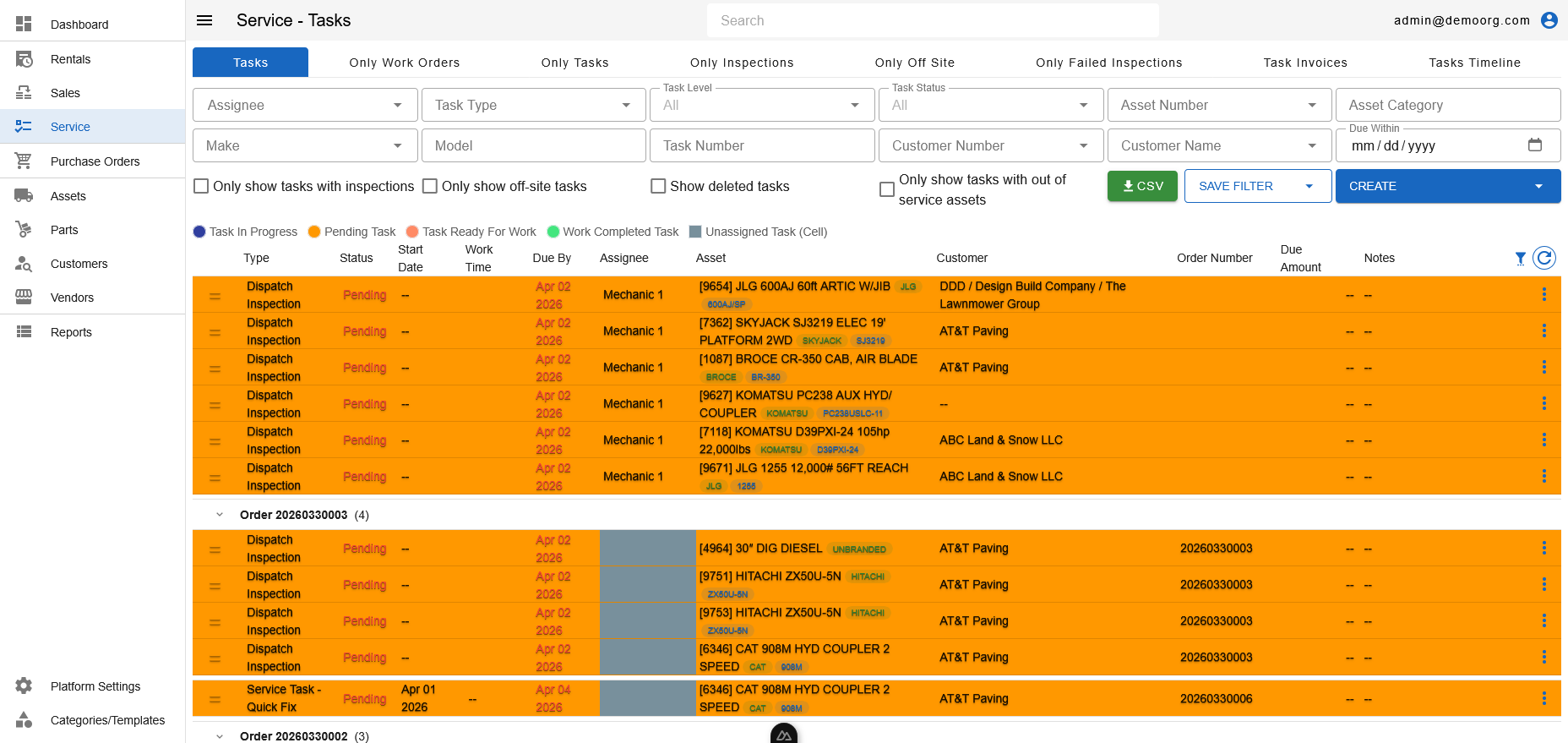Click the Model input field
Viewport: 1568px width, 743px height.
tap(534, 145)
